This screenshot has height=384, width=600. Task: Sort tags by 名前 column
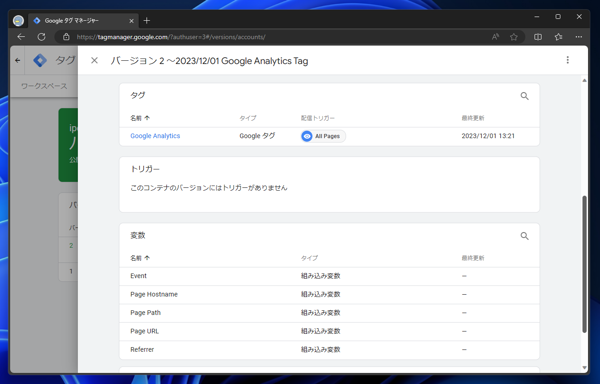click(x=140, y=118)
